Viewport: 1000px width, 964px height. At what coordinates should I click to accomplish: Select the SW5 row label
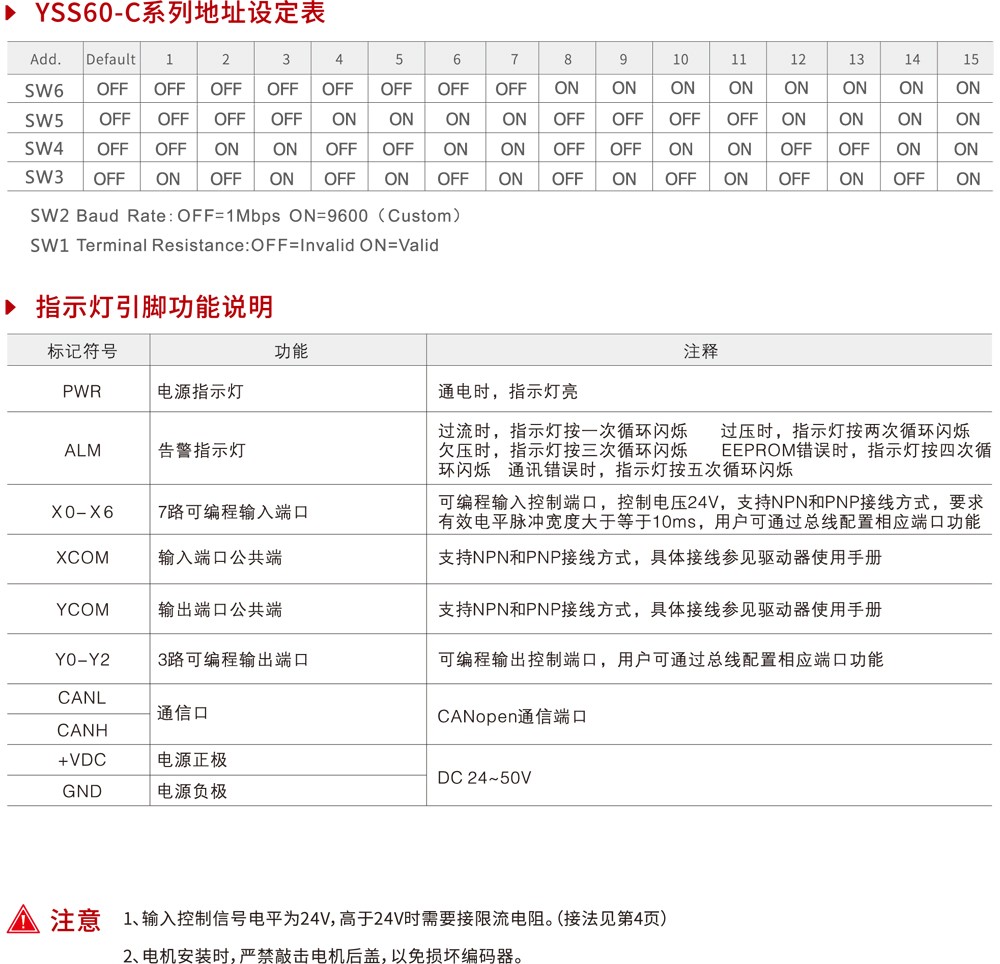coord(45,120)
